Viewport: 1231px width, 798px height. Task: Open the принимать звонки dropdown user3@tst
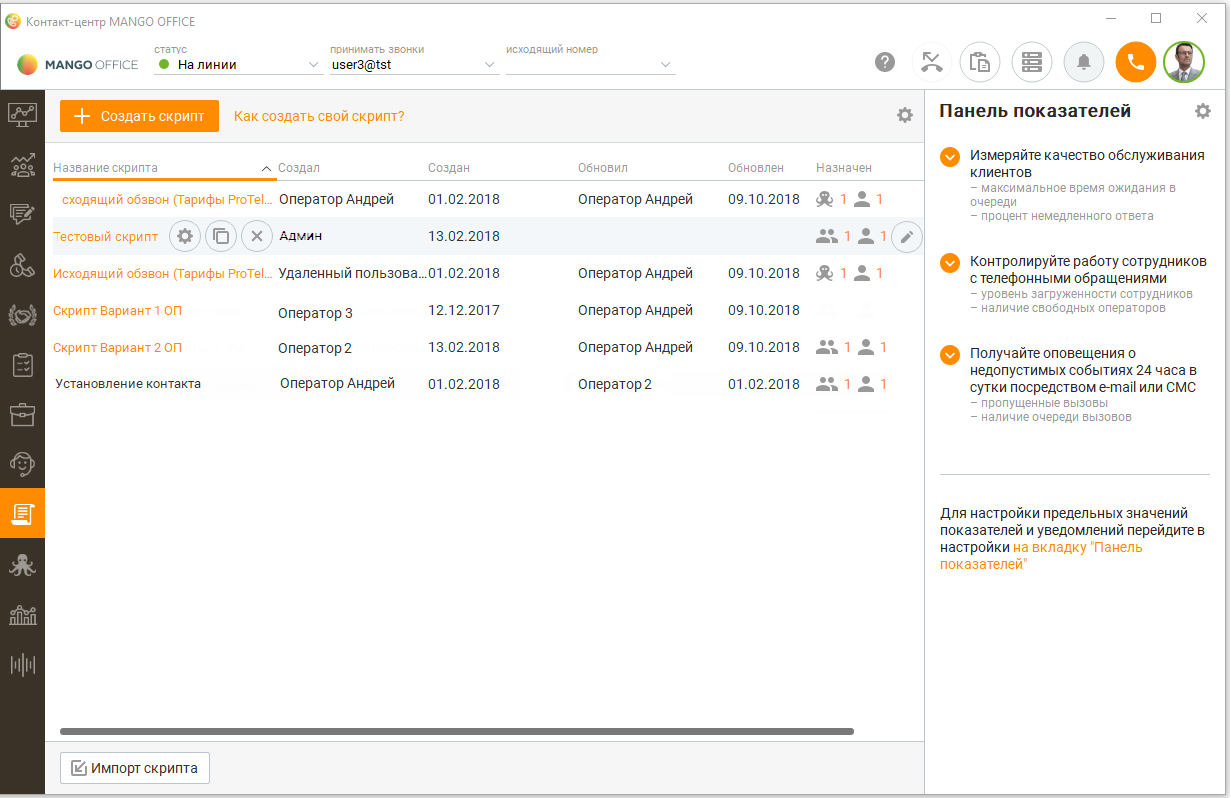click(414, 65)
